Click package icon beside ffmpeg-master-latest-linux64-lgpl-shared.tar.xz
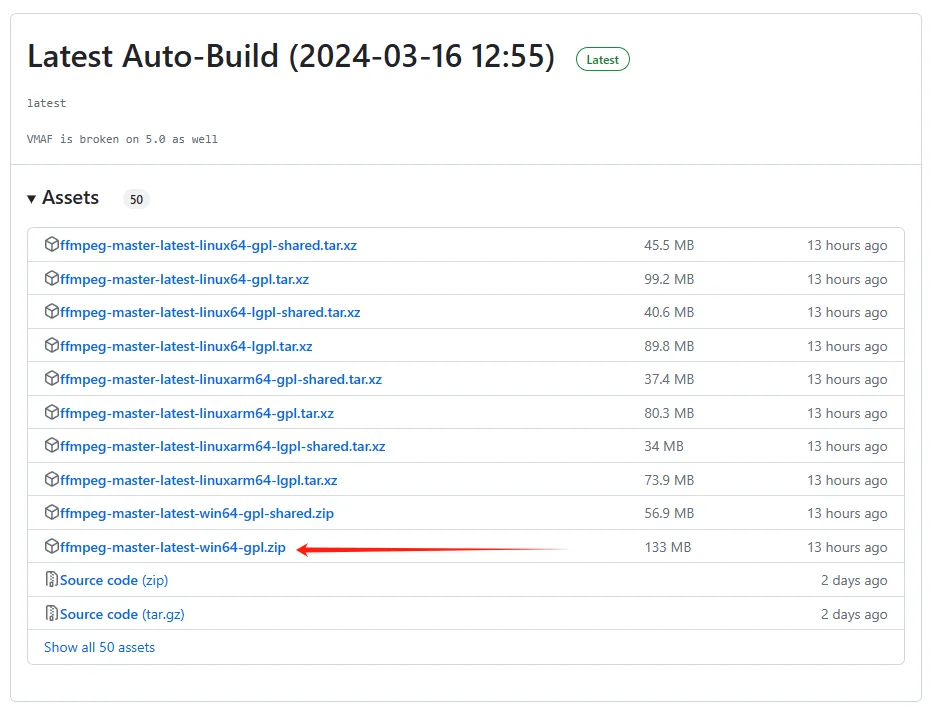This screenshot has width=937, height=711. click(x=52, y=312)
